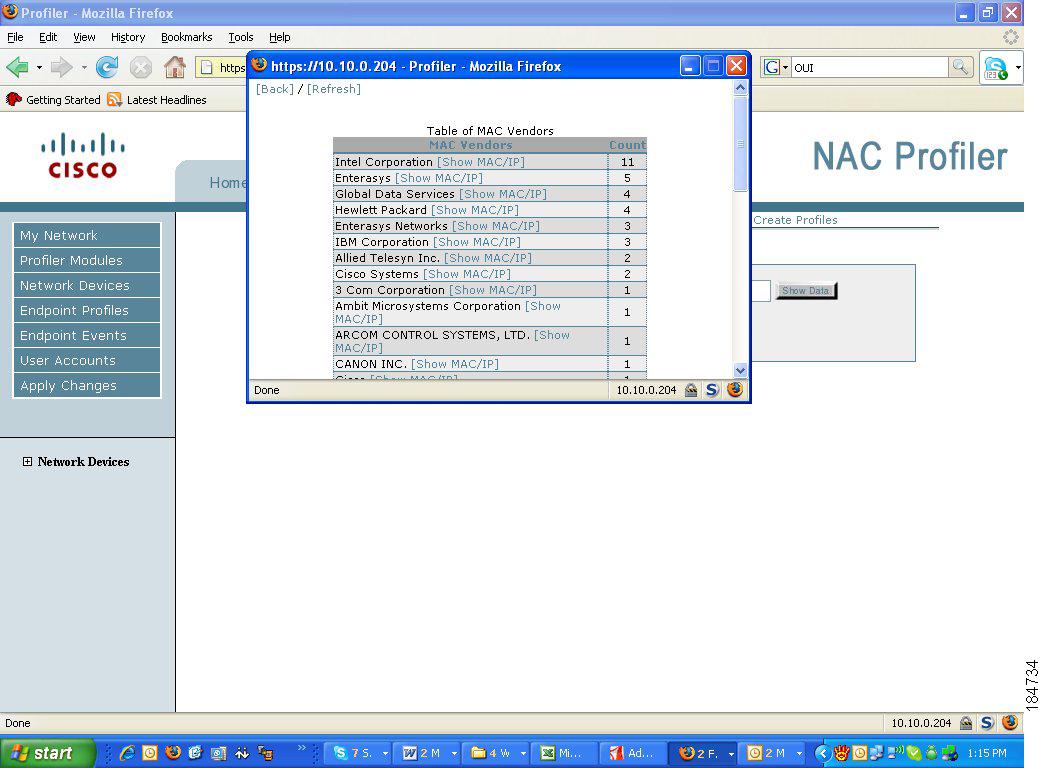Screen dimensions: 1044x768
Task: Open Network Devices in sidebar menu
Action: pyautogui.click(x=87, y=285)
